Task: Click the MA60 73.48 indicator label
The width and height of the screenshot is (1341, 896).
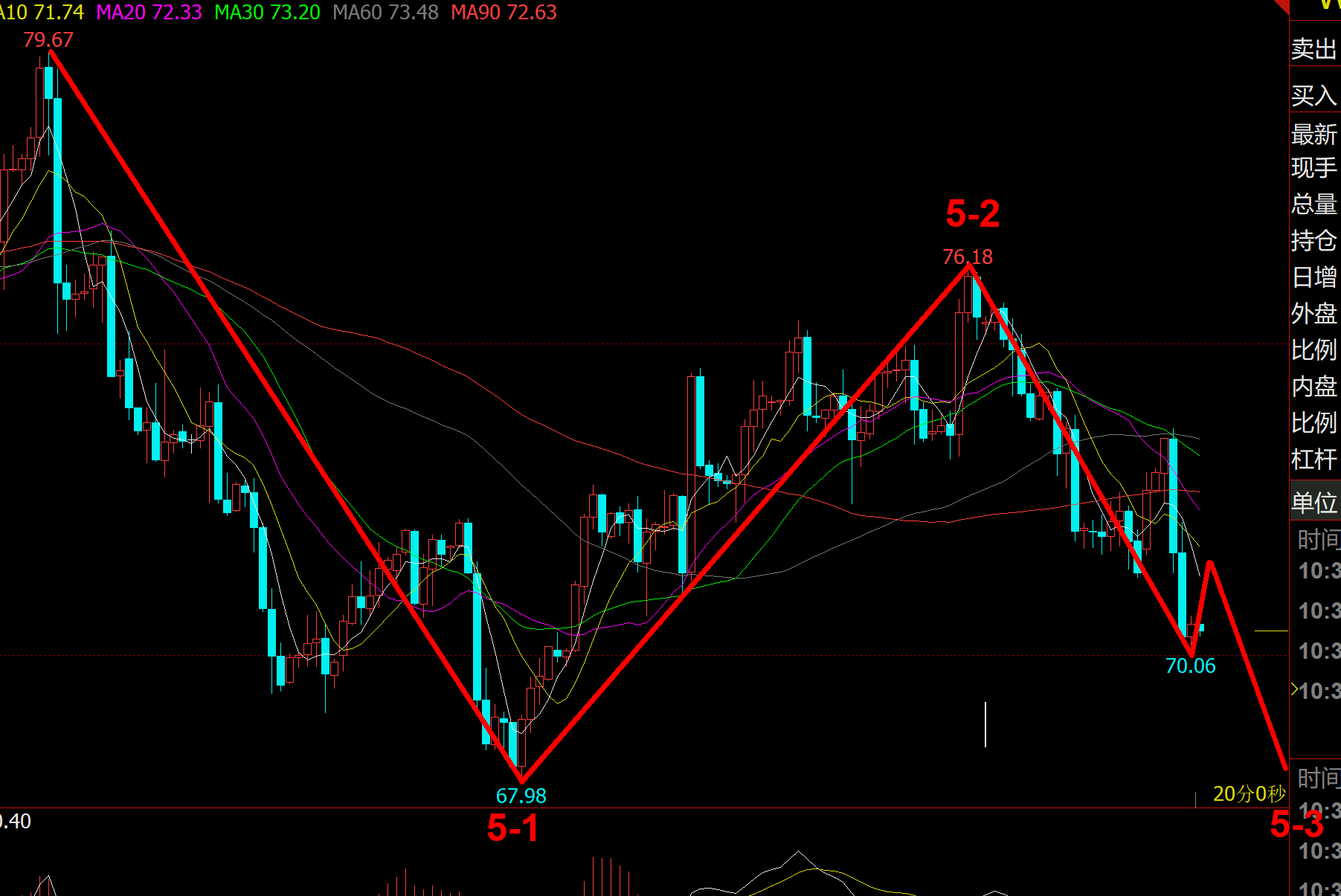Action: point(385,12)
